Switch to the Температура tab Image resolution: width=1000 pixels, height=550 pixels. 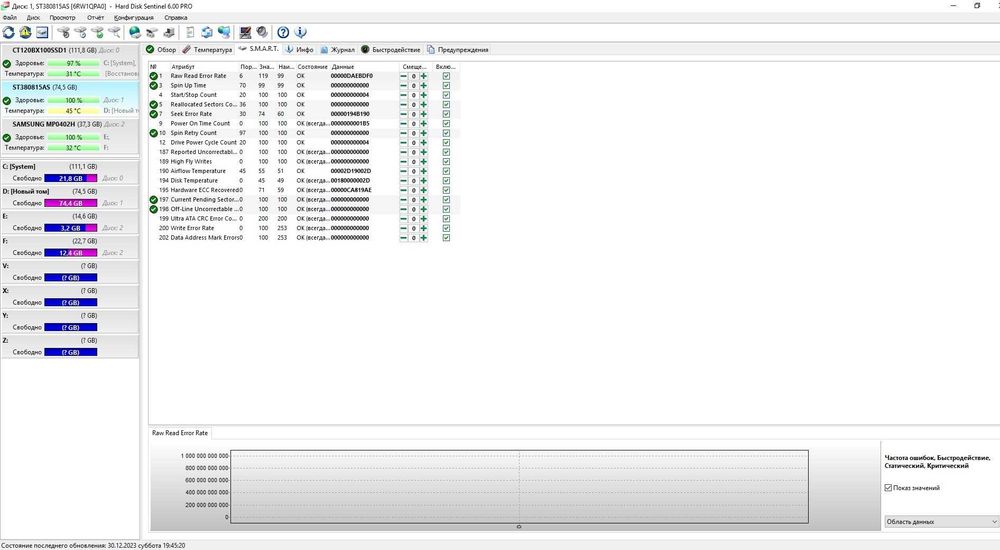click(x=207, y=50)
